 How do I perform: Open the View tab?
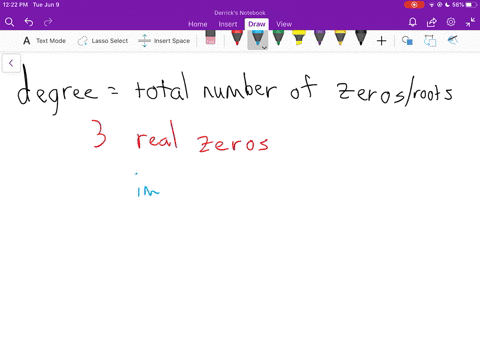[x=284, y=24]
